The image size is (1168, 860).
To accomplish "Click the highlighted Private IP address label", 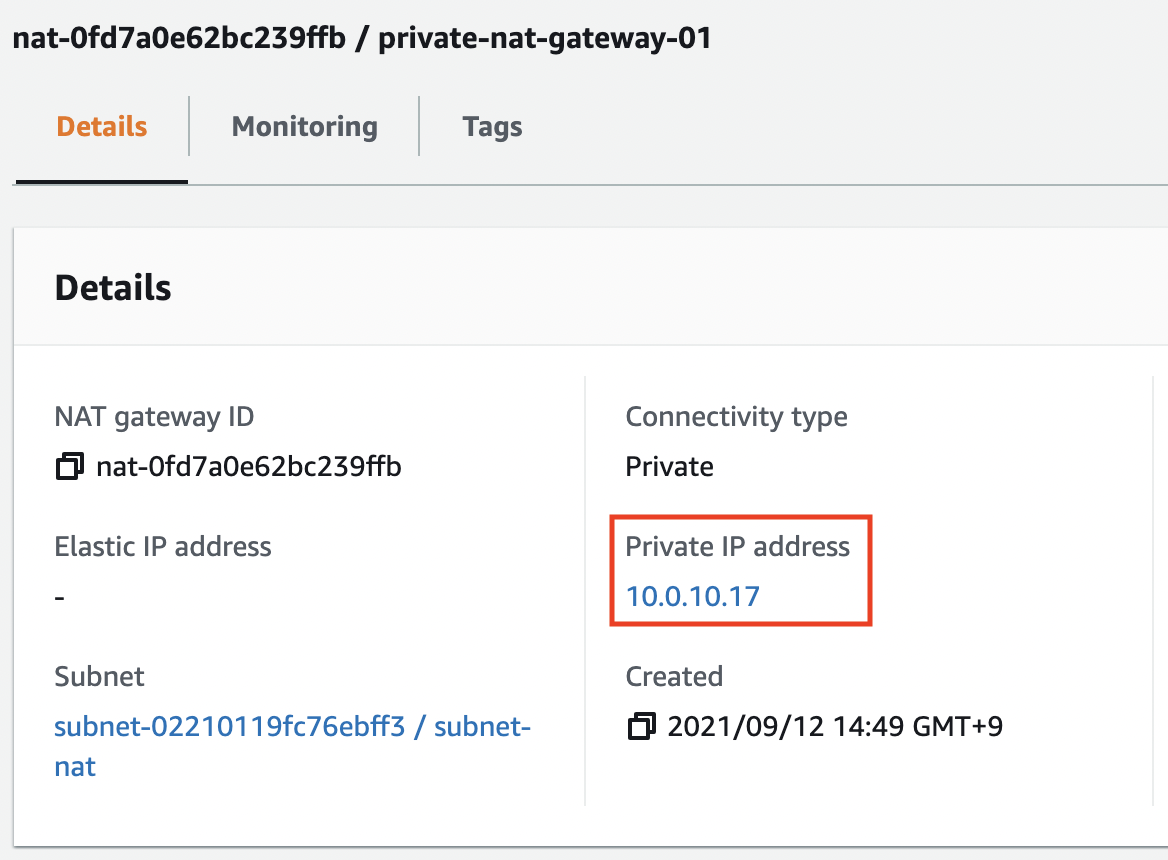I will pyautogui.click(x=737, y=546).
